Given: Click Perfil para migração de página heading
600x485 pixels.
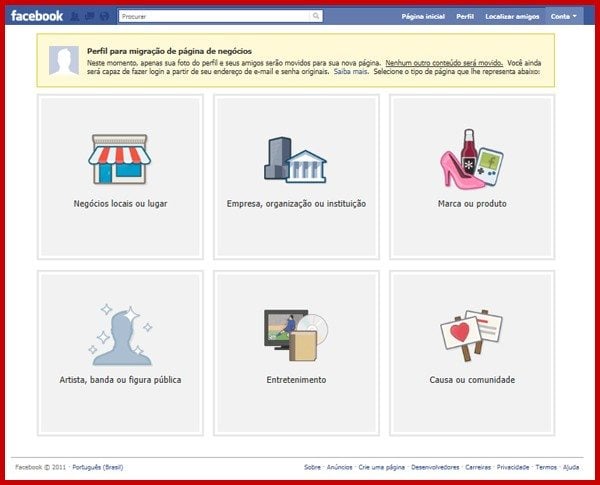Looking at the screenshot, I should tap(169, 51).
